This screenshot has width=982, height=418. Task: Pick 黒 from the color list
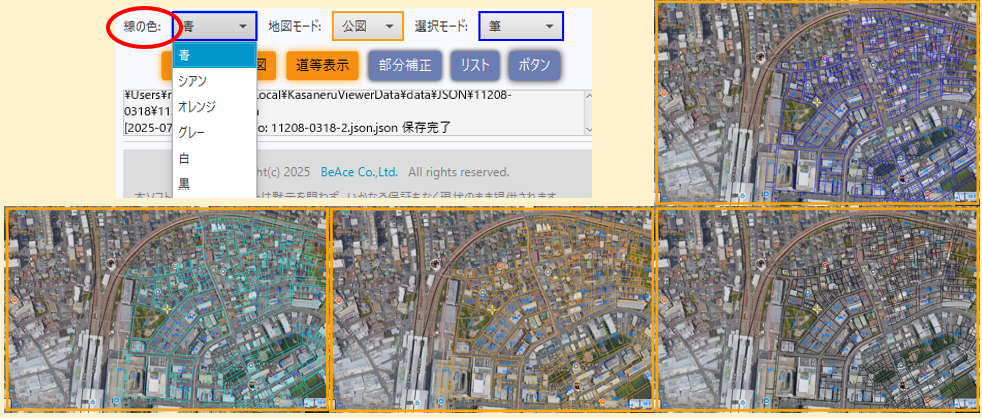215,184
